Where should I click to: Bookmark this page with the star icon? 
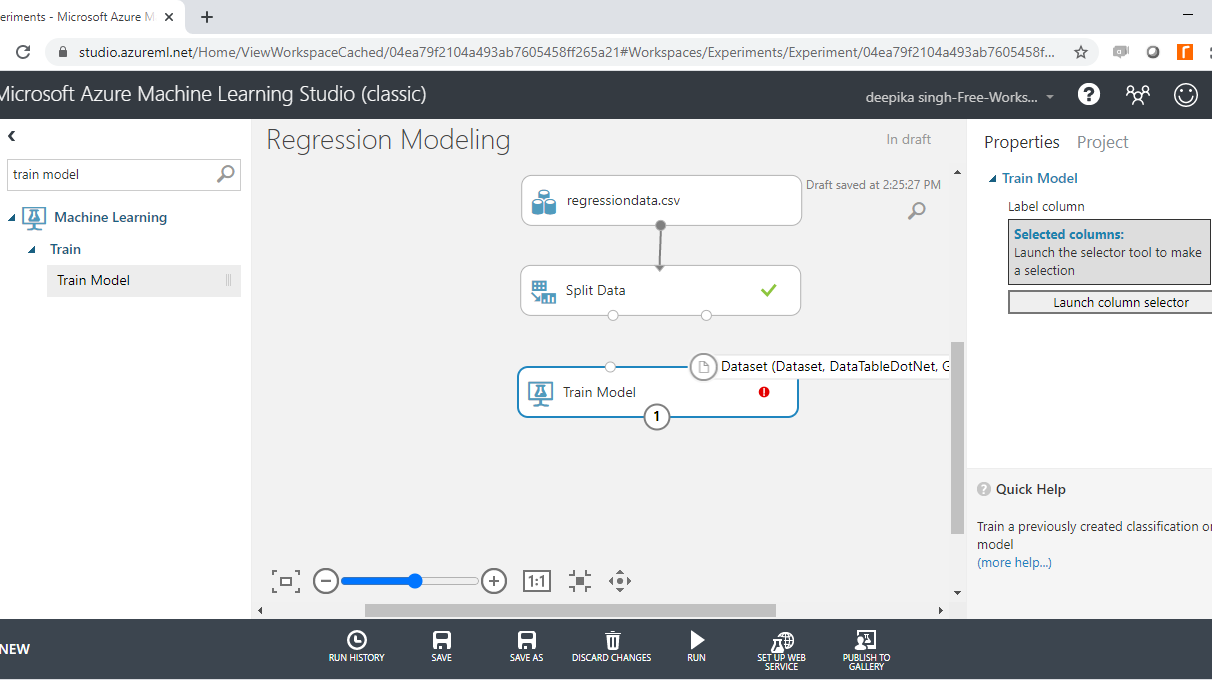(x=1080, y=52)
